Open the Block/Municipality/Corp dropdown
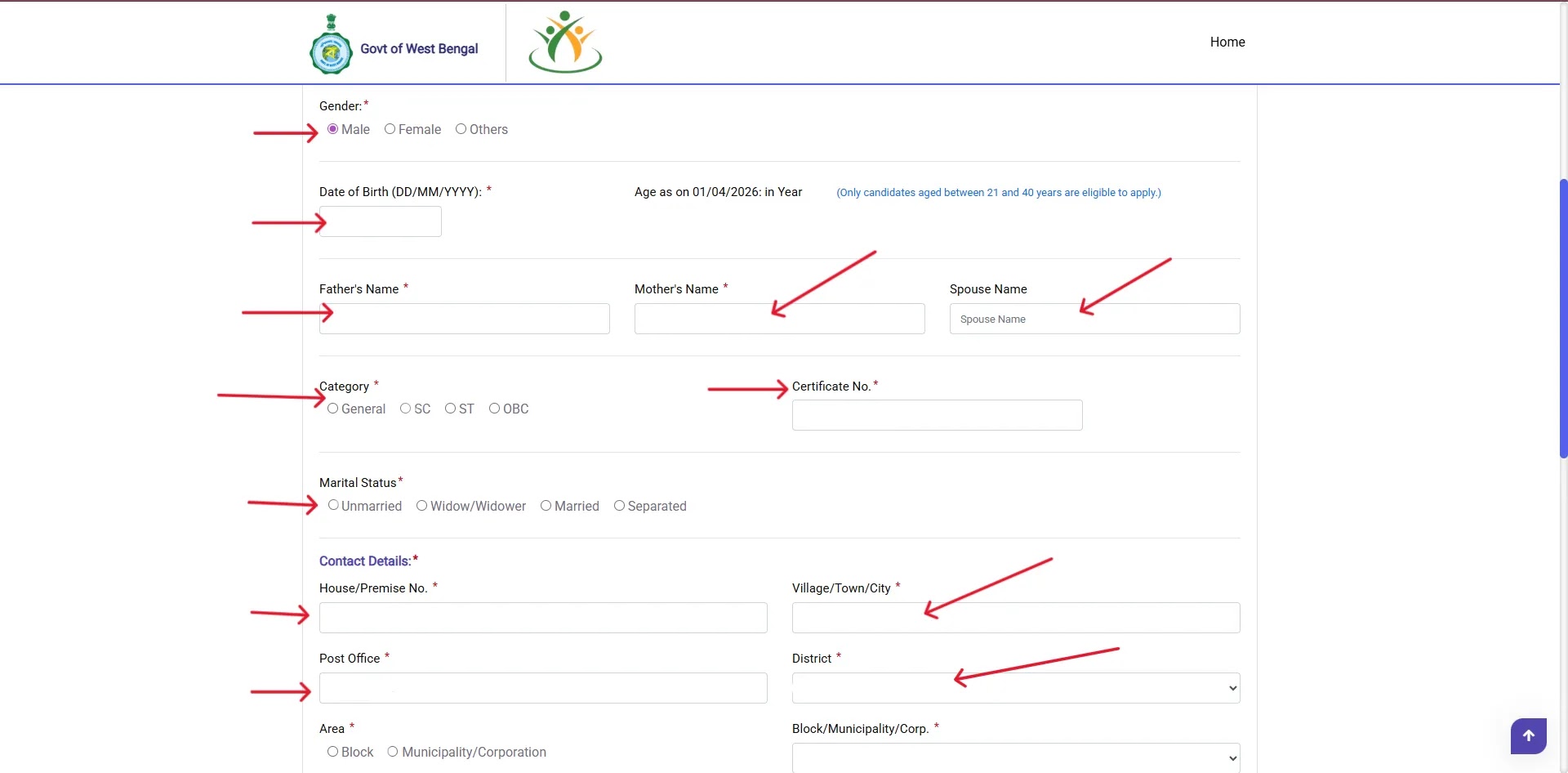The width and height of the screenshot is (1568, 773). point(1014,757)
